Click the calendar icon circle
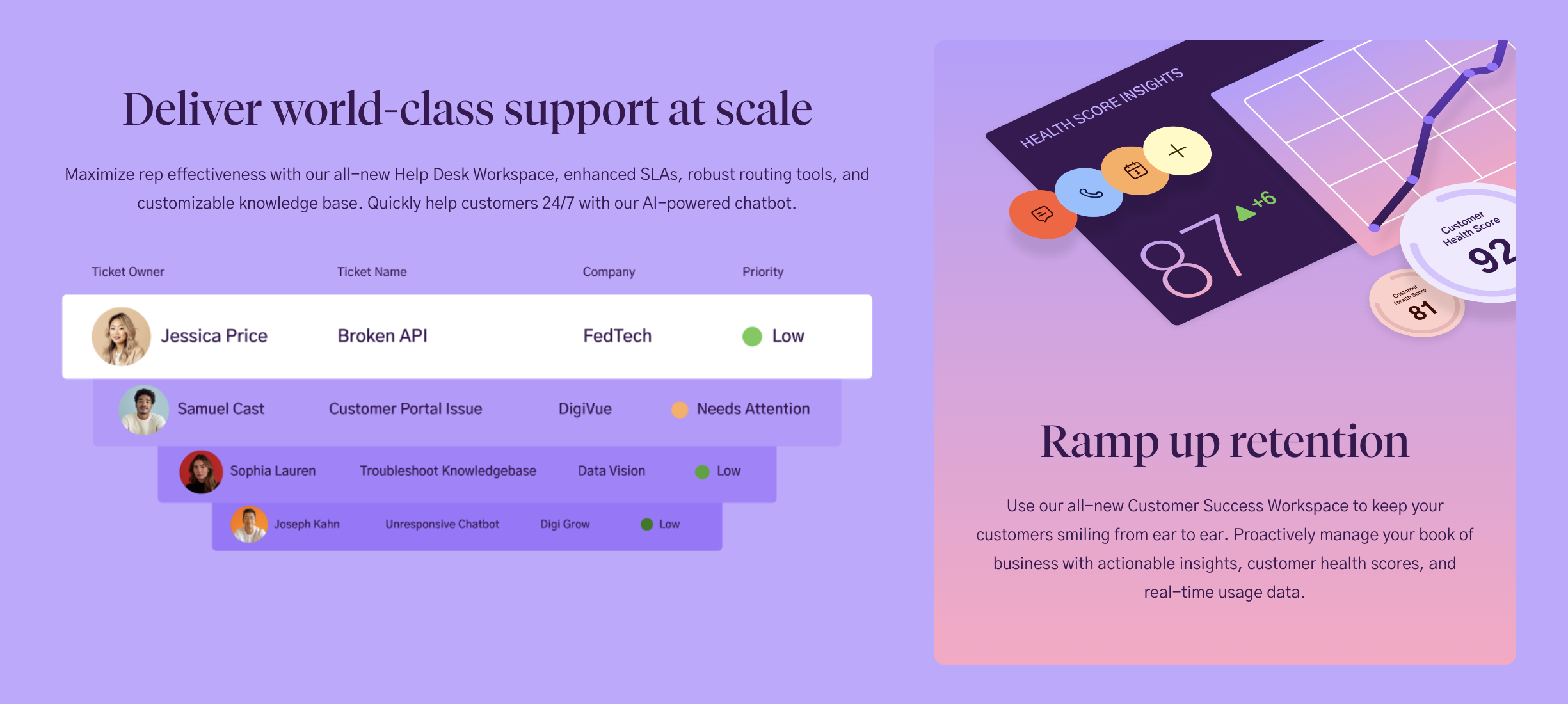The image size is (1568, 704). [x=1135, y=170]
